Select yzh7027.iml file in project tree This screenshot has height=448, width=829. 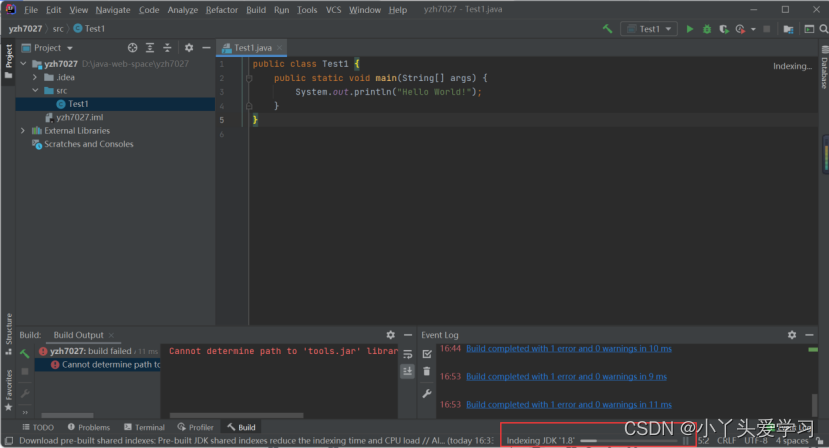tap(79, 117)
